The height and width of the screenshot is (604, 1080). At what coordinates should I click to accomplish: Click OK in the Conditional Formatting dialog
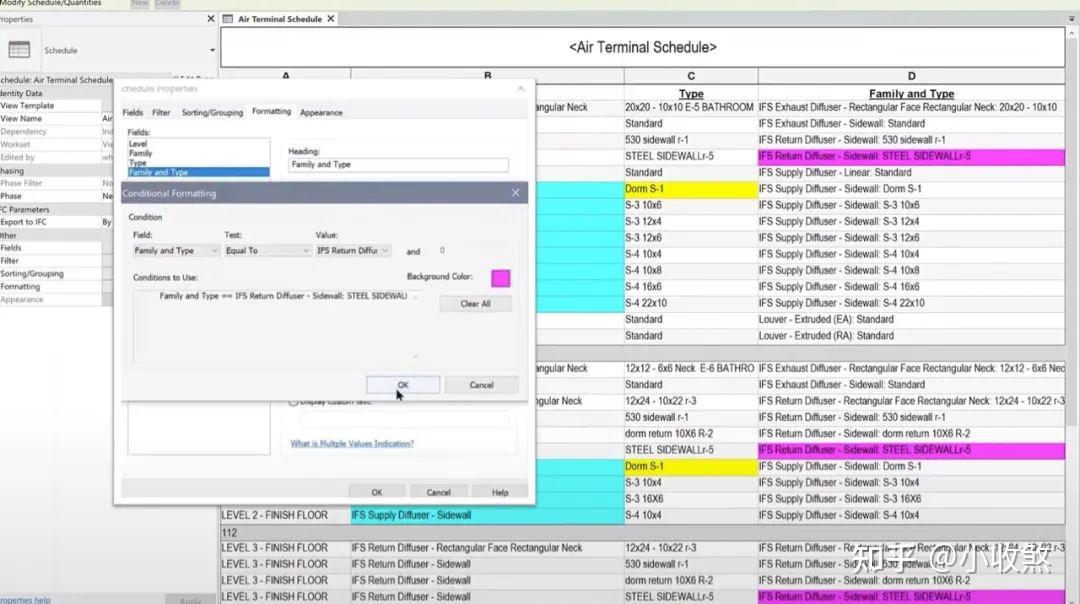(403, 384)
